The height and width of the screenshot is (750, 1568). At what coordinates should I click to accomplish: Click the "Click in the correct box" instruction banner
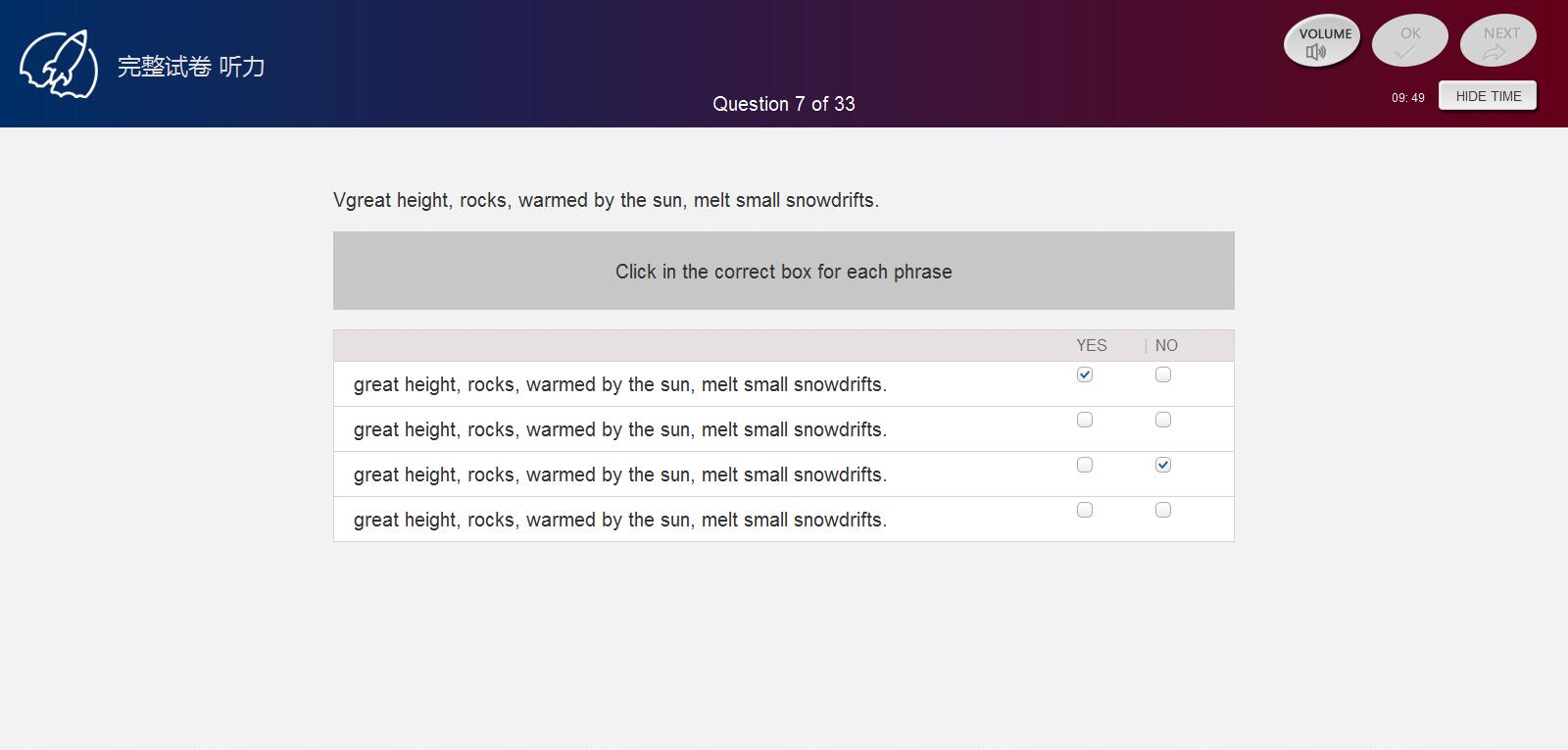click(783, 272)
